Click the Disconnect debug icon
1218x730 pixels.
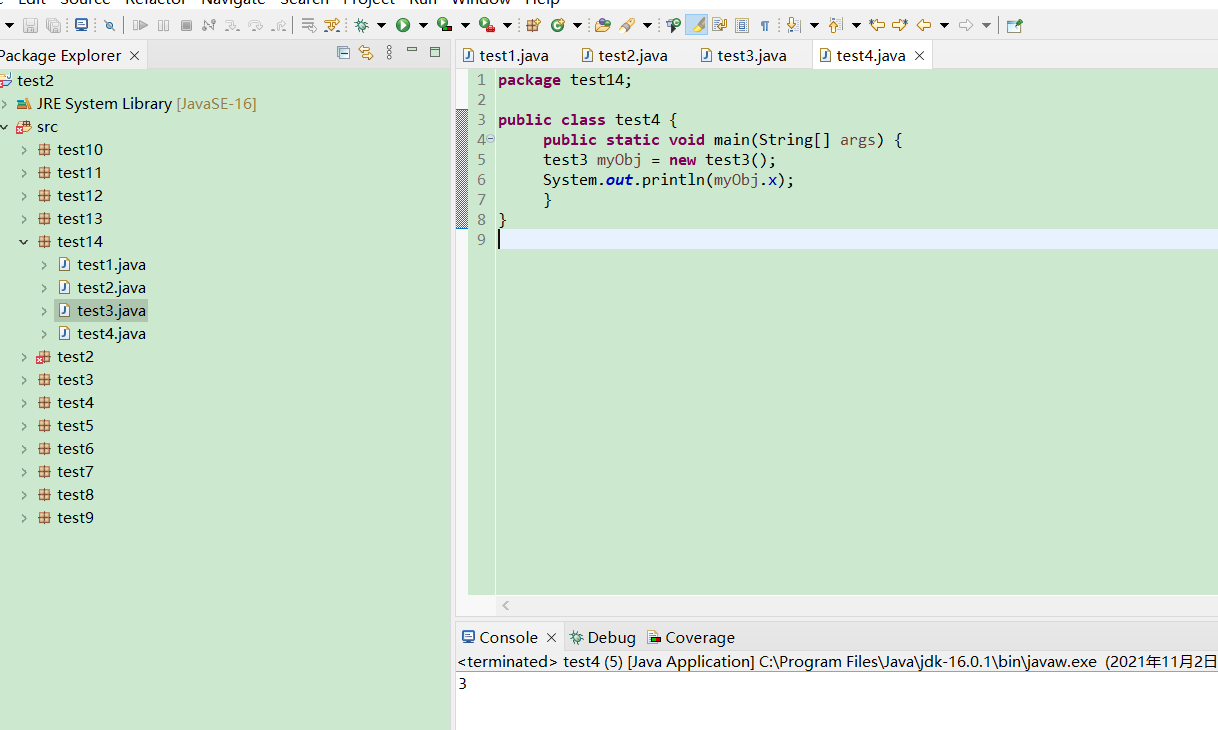208,25
